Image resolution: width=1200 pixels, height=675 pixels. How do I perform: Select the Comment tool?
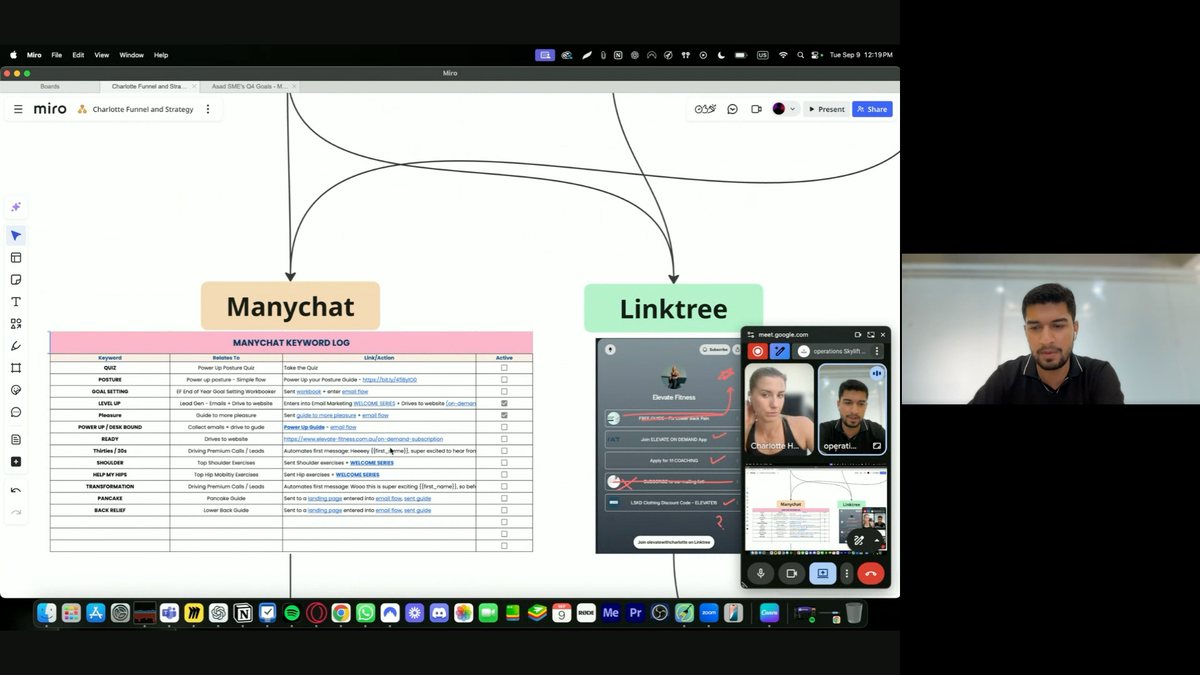[16, 412]
